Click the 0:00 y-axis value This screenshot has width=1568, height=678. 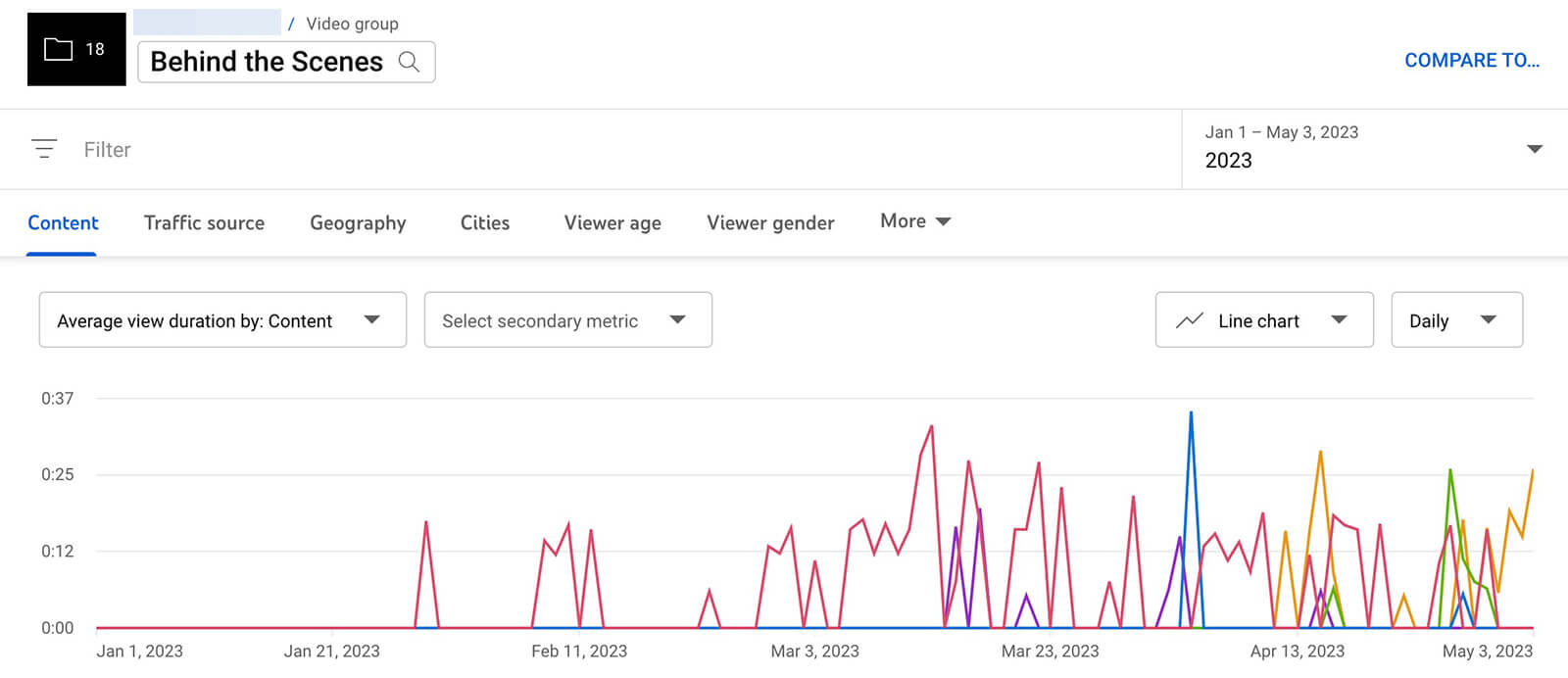coord(57,628)
